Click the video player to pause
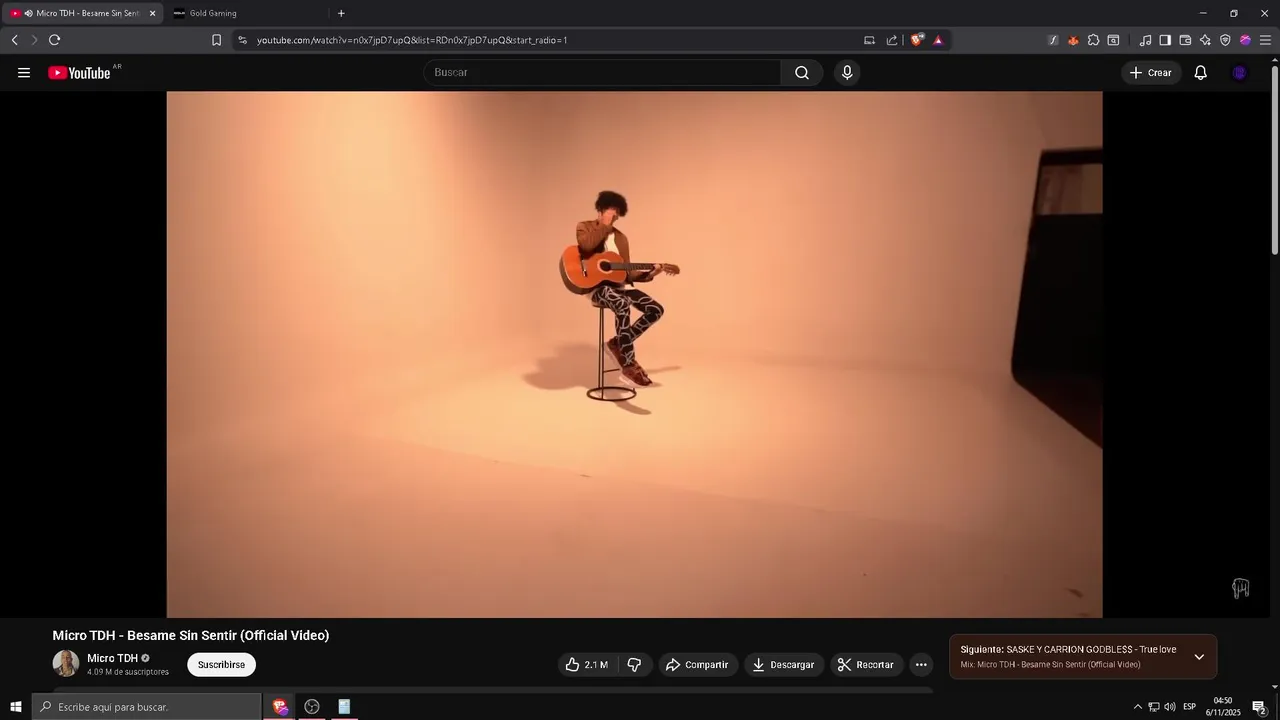Viewport: 1280px width, 720px height. (634, 354)
